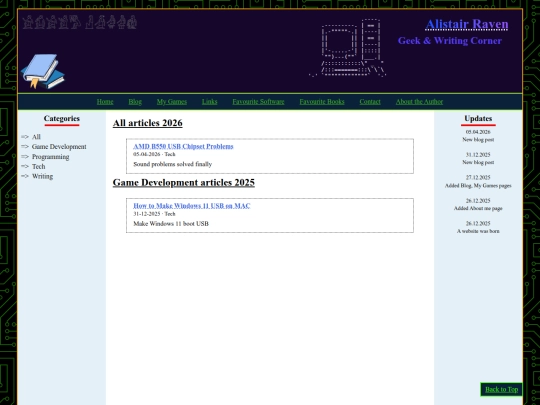Open the Blog page
Viewport: 540px width, 405px height.
pos(135,102)
